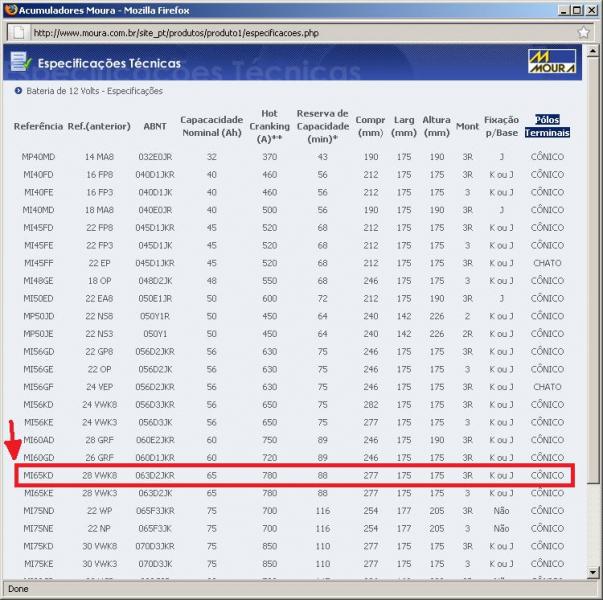603x600 pixels.
Task: Click the blue bullet arrow before Bateria de 12 Volts
Action: pyautogui.click(x=18, y=91)
